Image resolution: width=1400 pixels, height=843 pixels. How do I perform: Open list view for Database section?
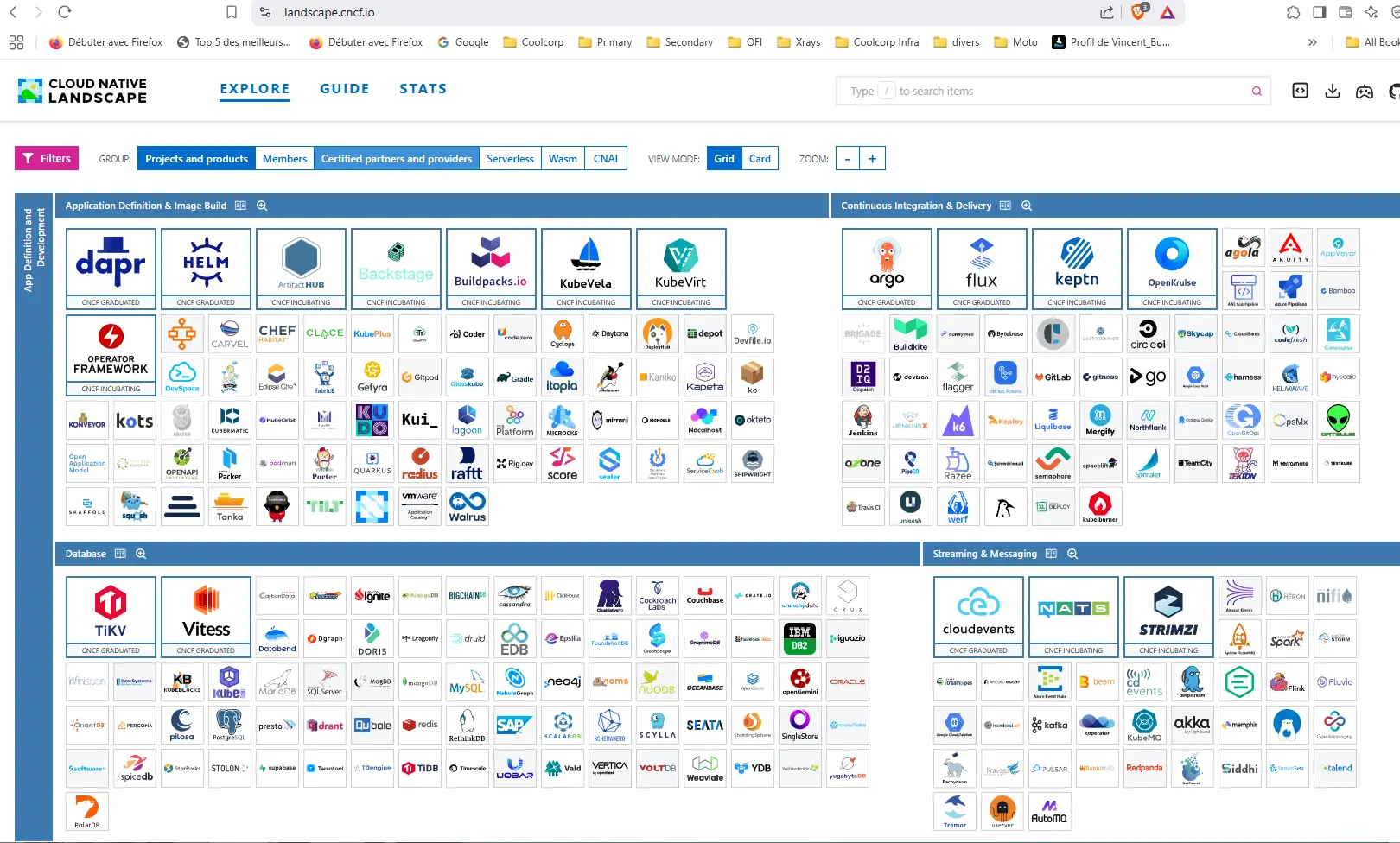(120, 554)
